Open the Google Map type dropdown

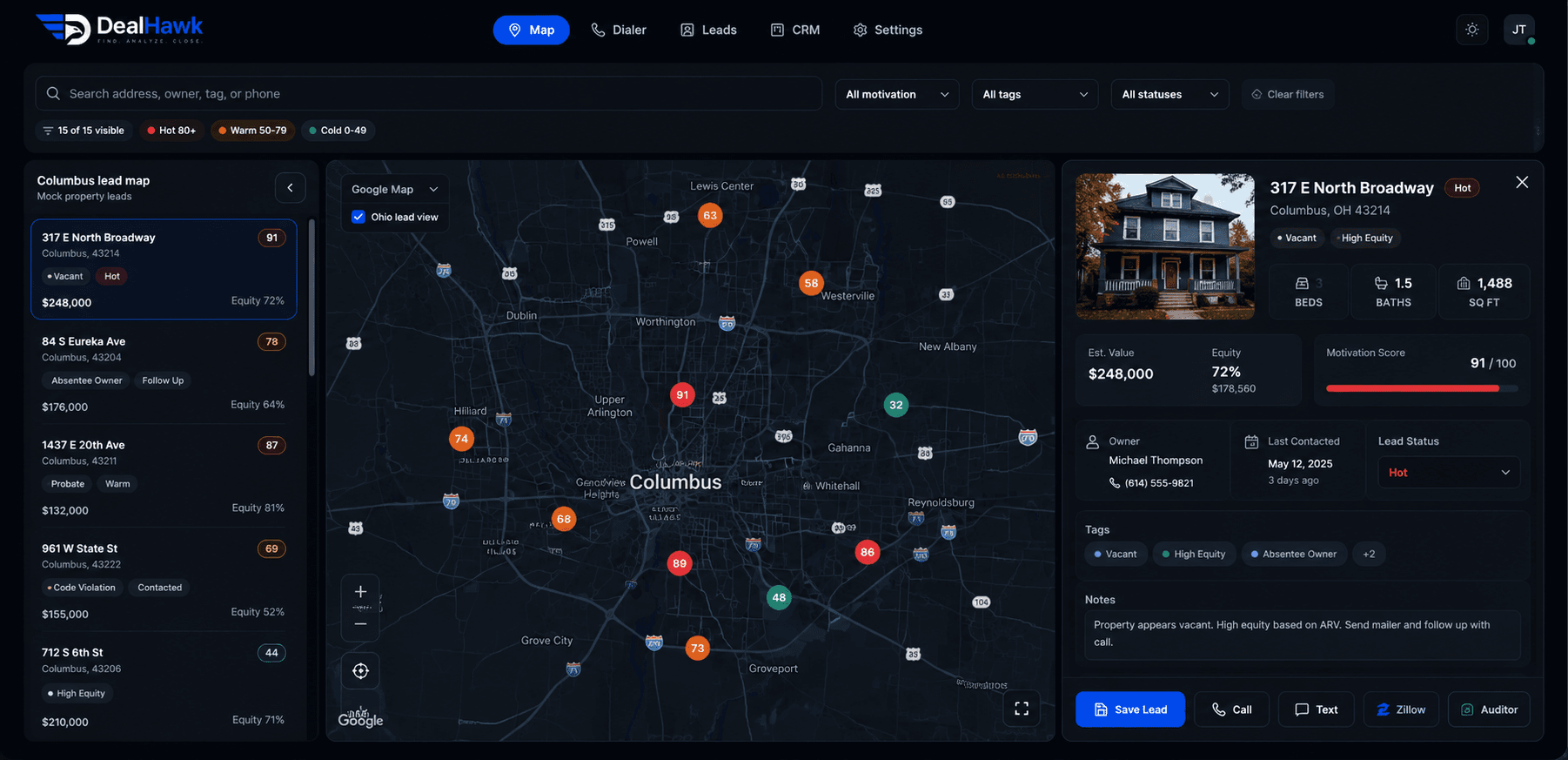pos(395,189)
